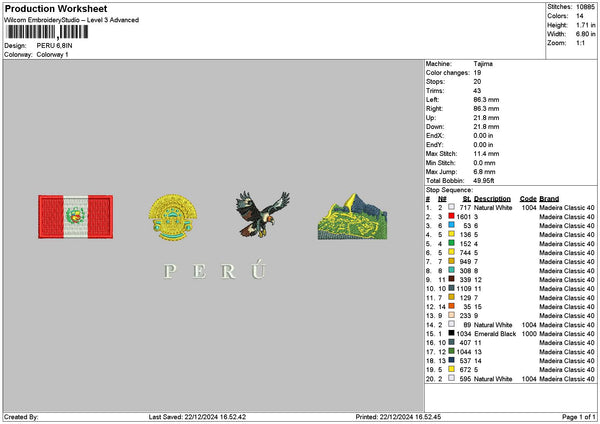Select the yellow swatch in stop 19
600x424 pixels.
tap(452, 369)
